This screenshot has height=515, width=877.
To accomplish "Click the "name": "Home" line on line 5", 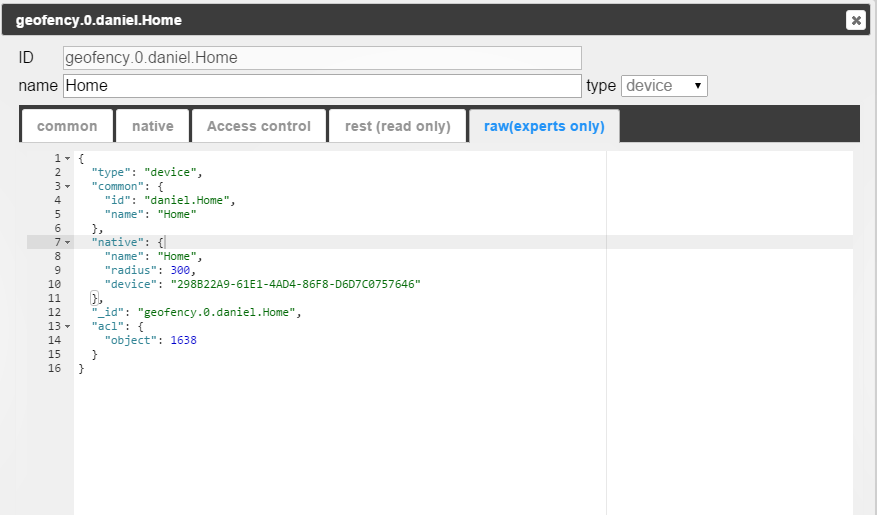I will (150, 214).
